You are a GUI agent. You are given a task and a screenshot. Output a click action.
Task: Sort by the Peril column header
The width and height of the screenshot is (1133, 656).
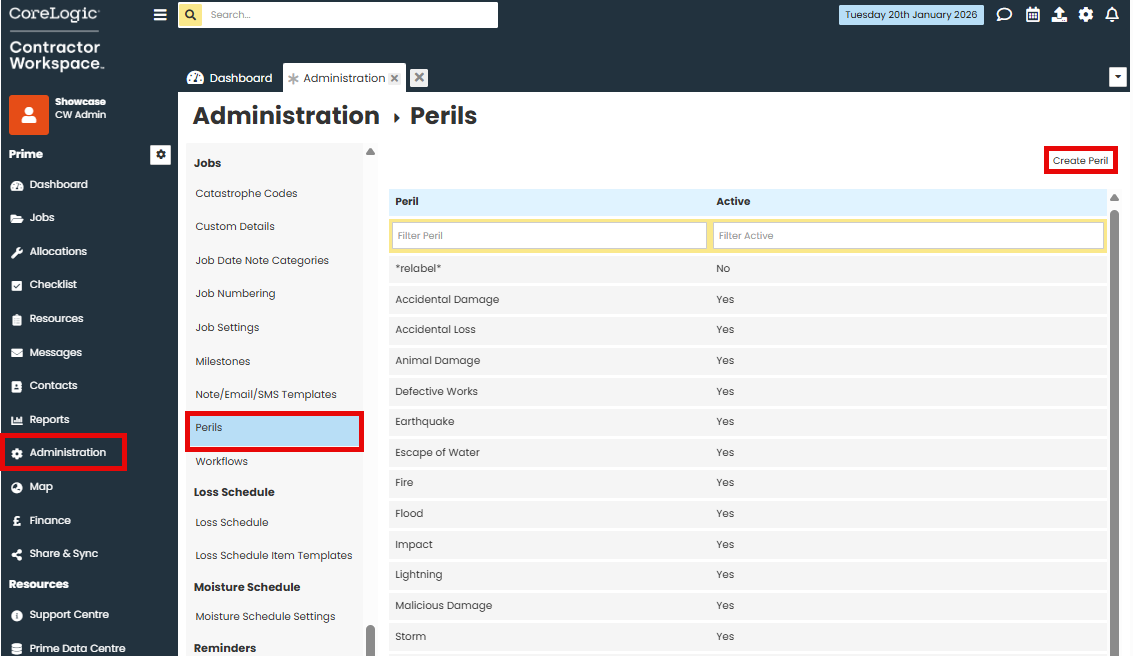(x=407, y=202)
